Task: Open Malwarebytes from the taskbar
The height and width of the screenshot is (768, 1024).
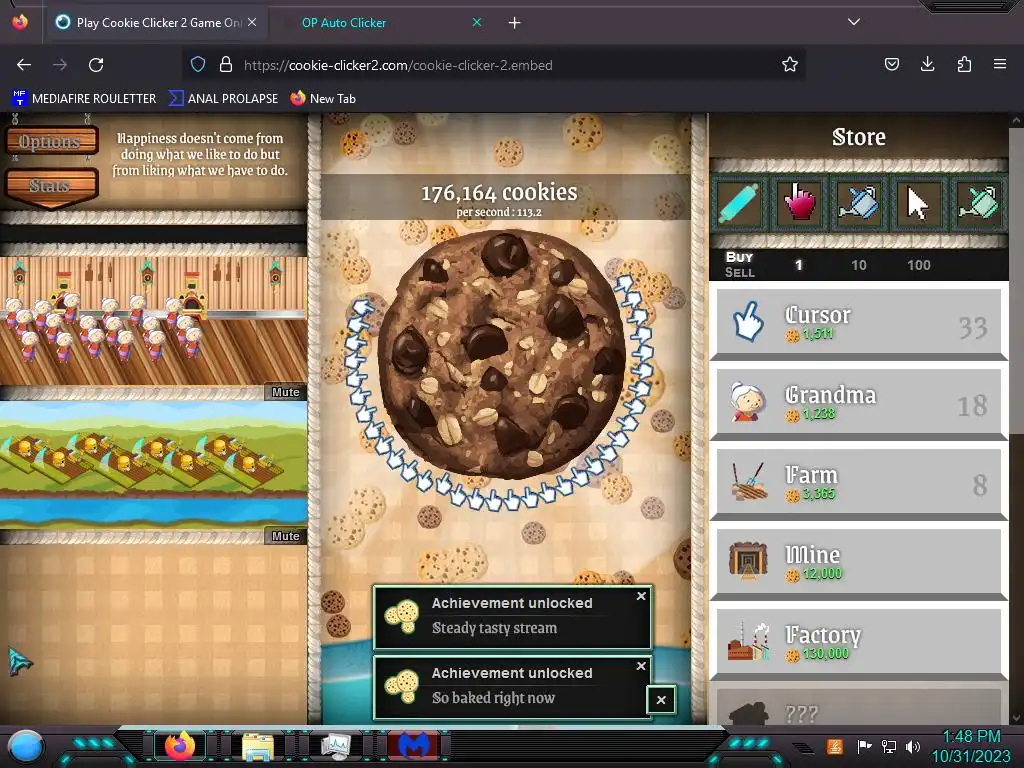Action: (x=414, y=746)
